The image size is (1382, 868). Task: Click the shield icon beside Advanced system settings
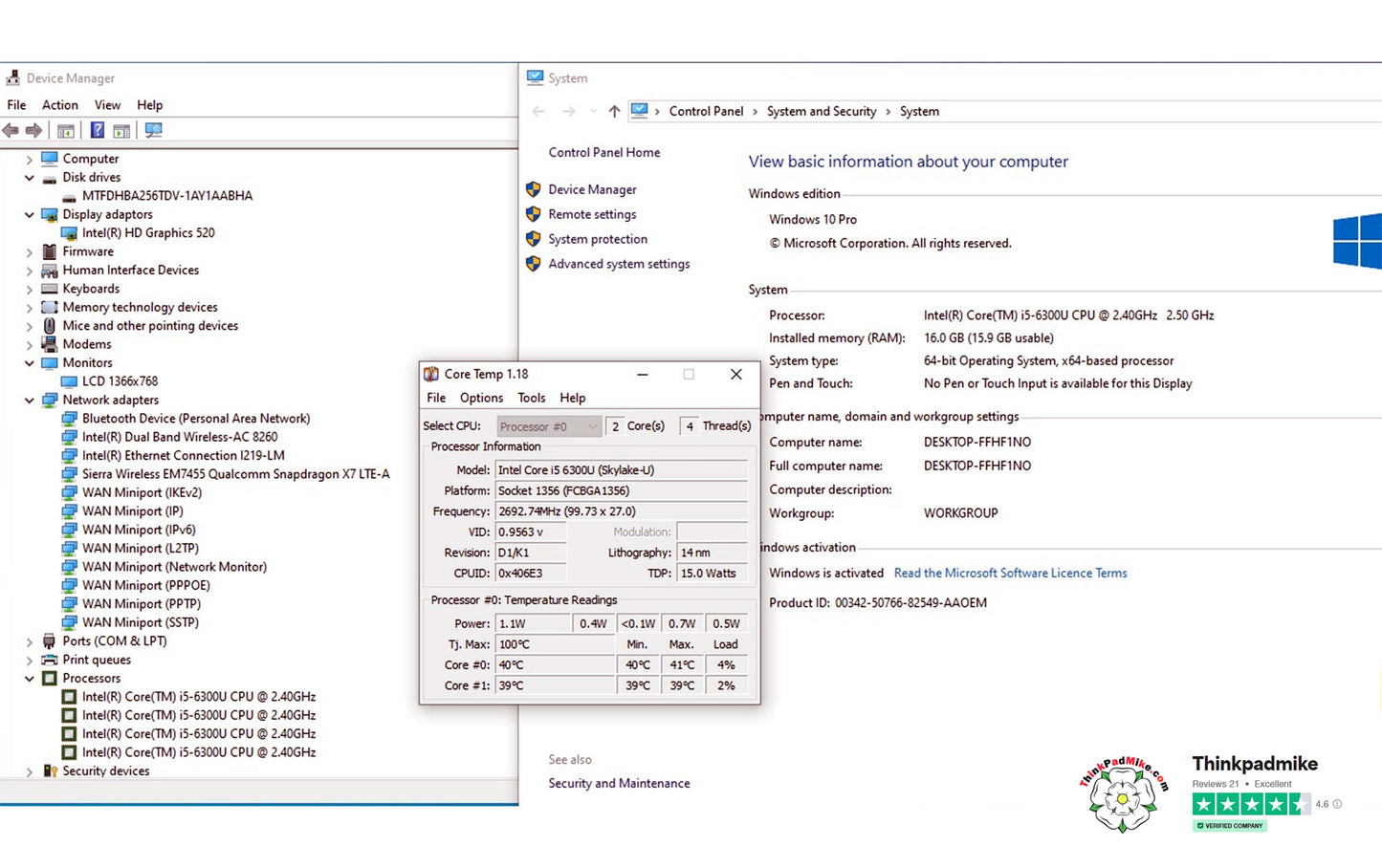[x=534, y=264]
